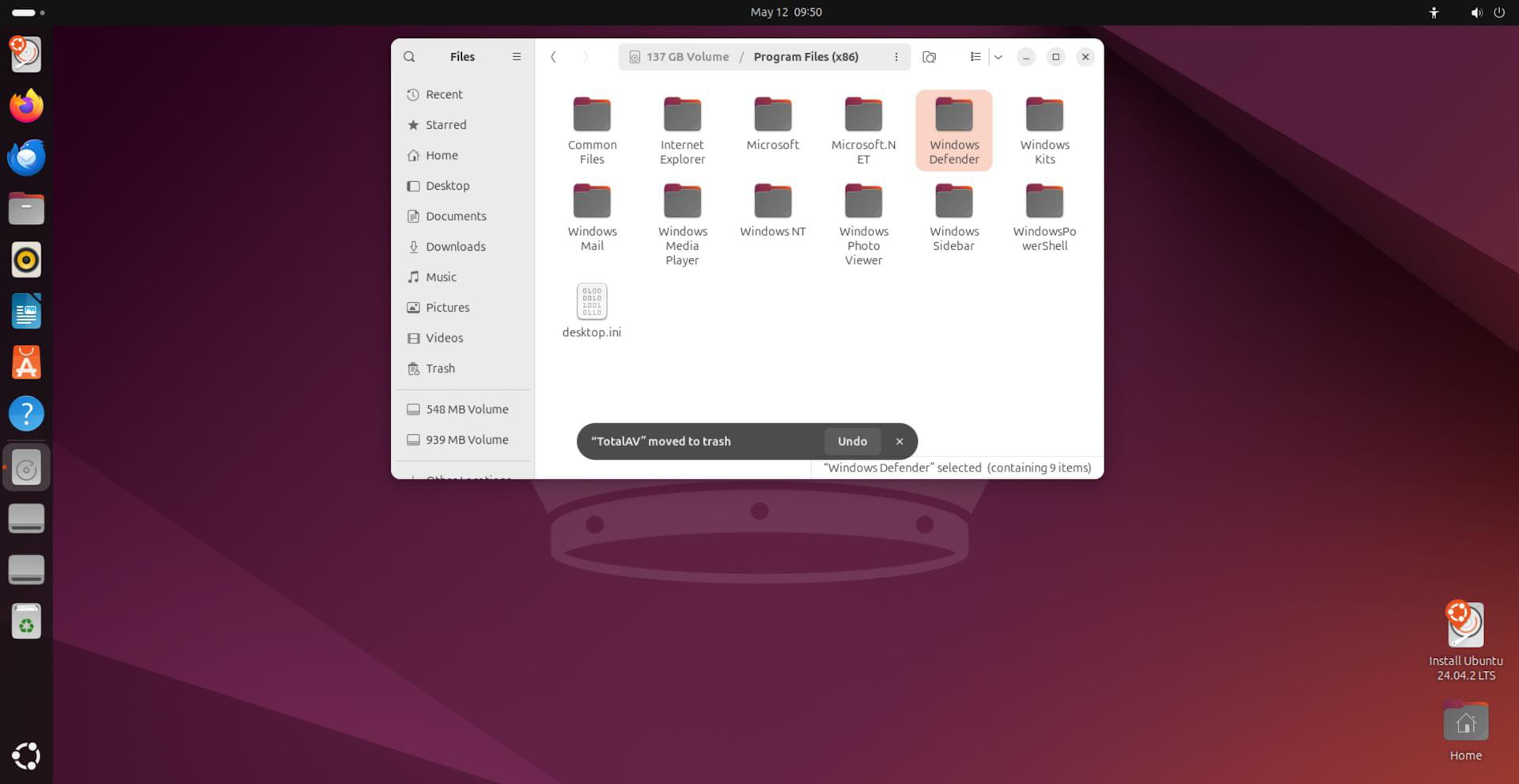Open the power icon system menu
Viewport: 1519px width, 784px height.
click(x=1498, y=13)
